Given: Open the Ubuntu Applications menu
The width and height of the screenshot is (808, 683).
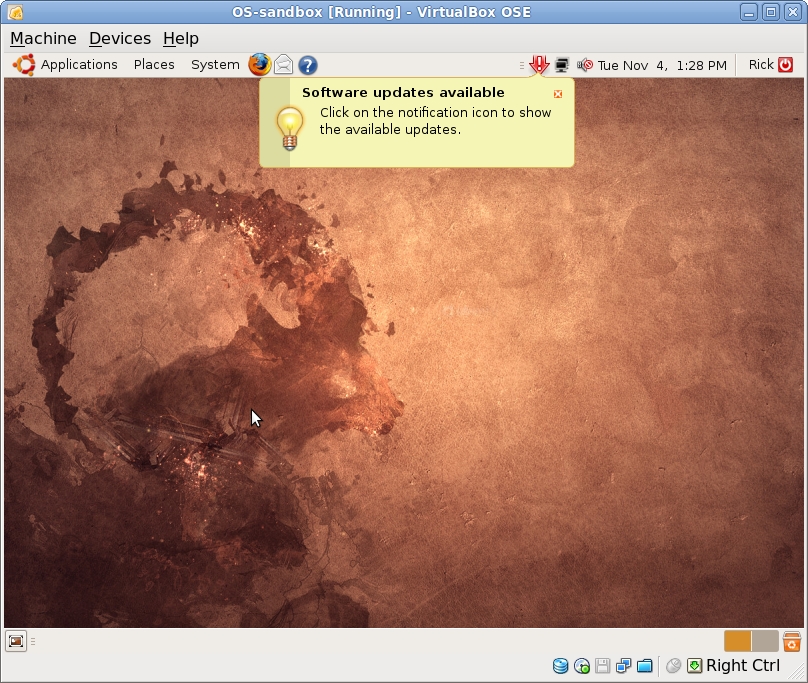Looking at the screenshot, I should coord(79,65).
